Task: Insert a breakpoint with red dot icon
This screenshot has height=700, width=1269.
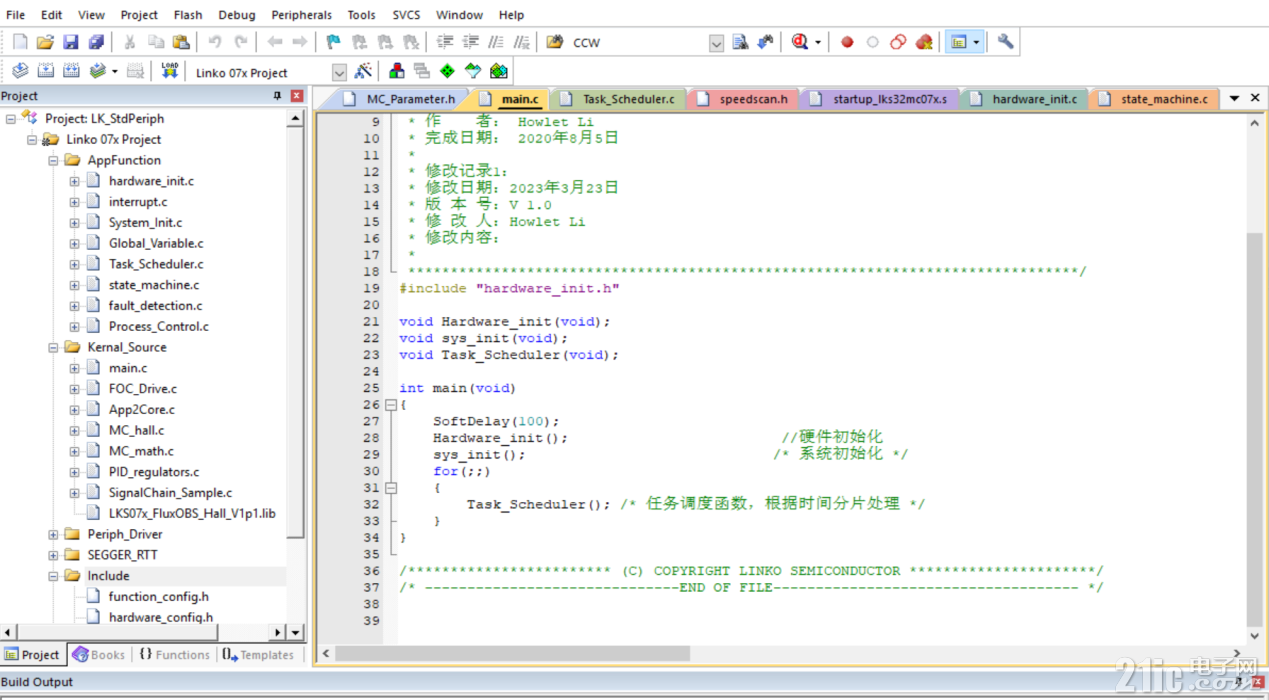Action: click(847, 42)
